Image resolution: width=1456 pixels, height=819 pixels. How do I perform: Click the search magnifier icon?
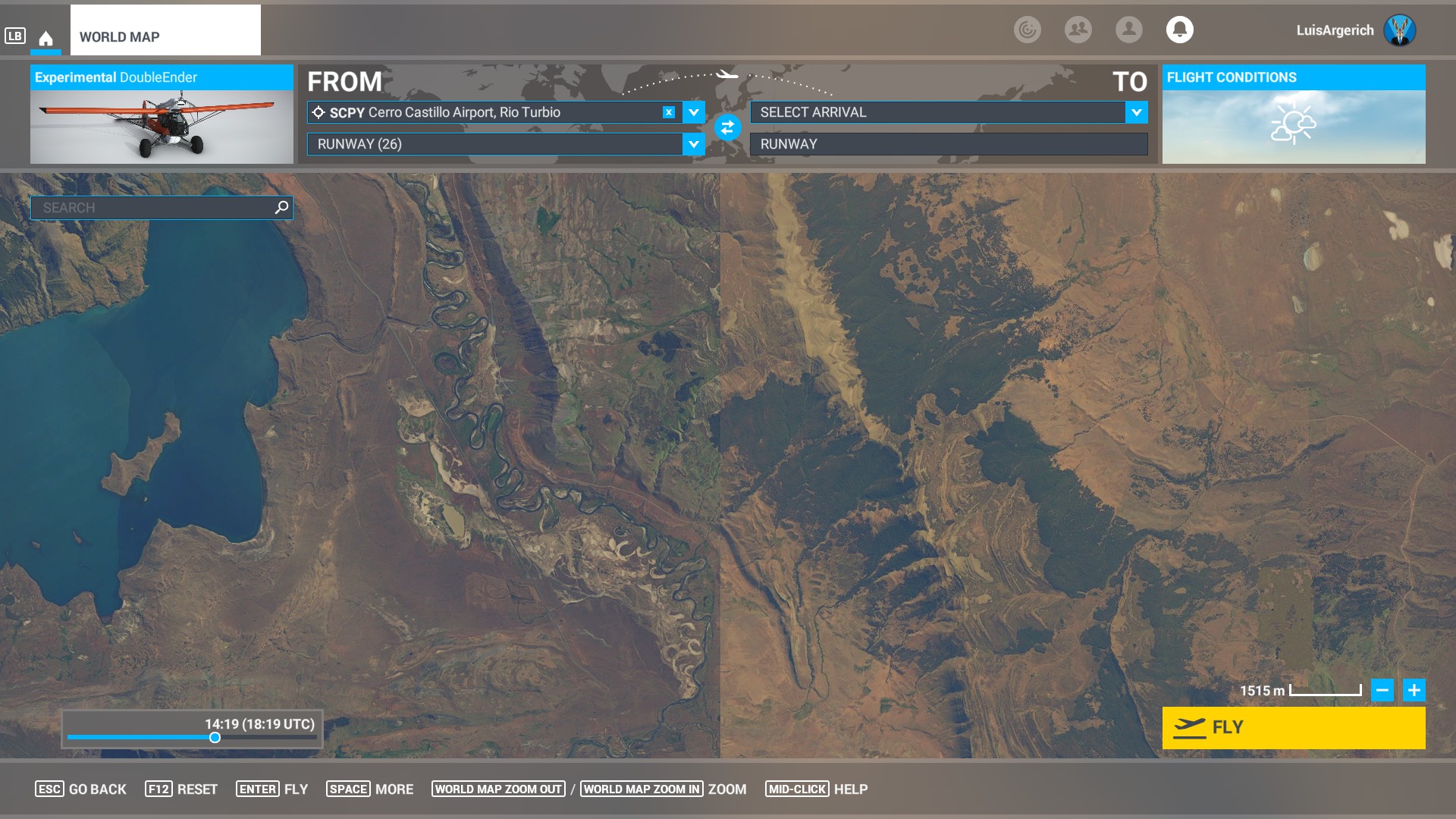pos(281,207)
